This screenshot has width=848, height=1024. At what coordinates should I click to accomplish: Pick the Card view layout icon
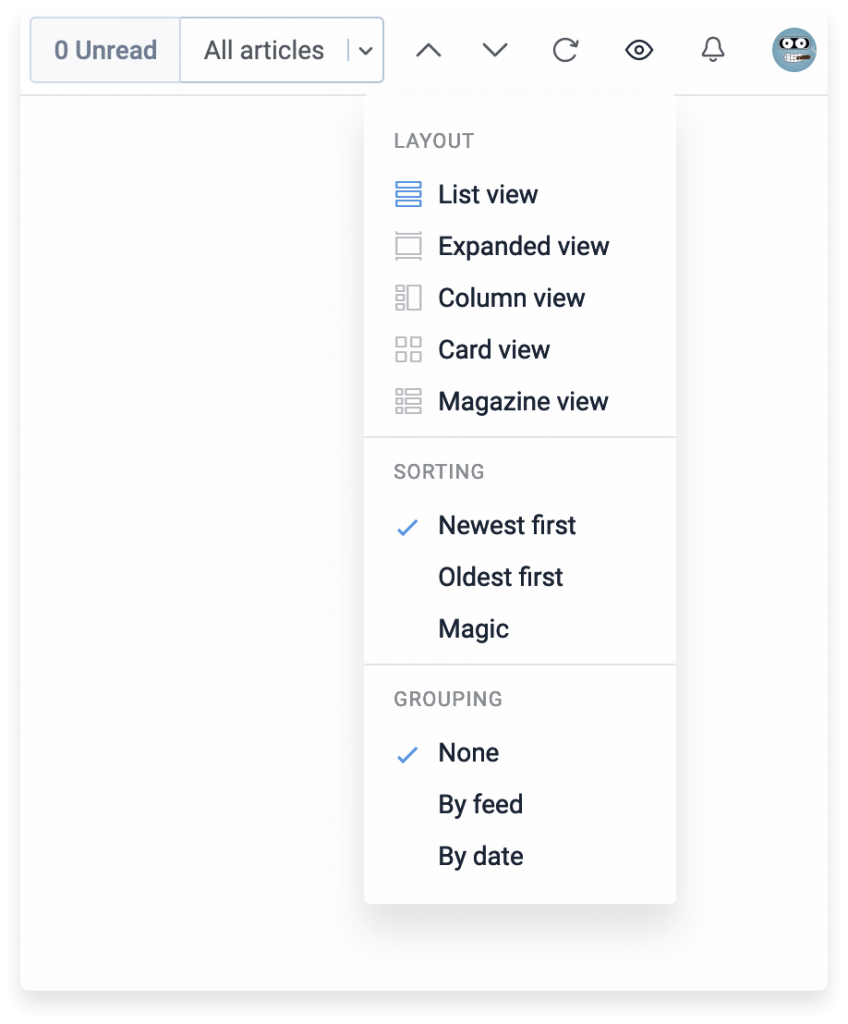[409, 350]
